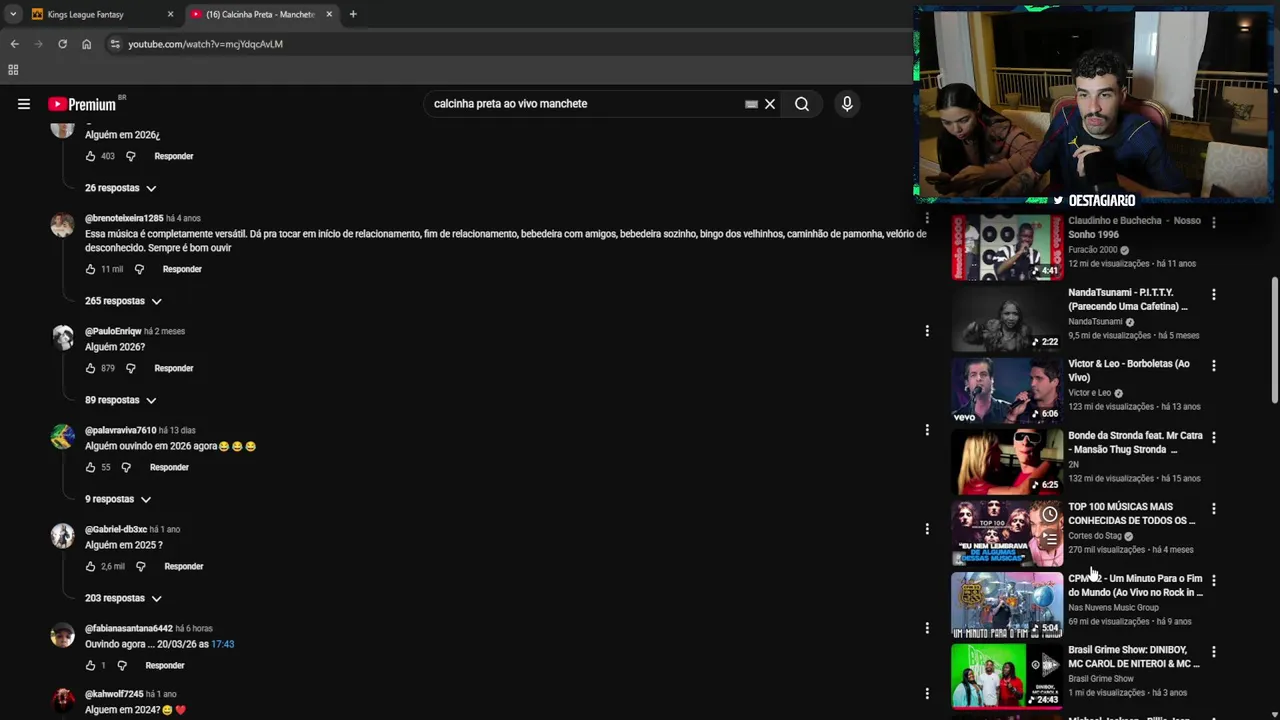This screenshot has height=720, width=1280.
Task: Like @fabianasantana6442's comment
Action: 91,665
